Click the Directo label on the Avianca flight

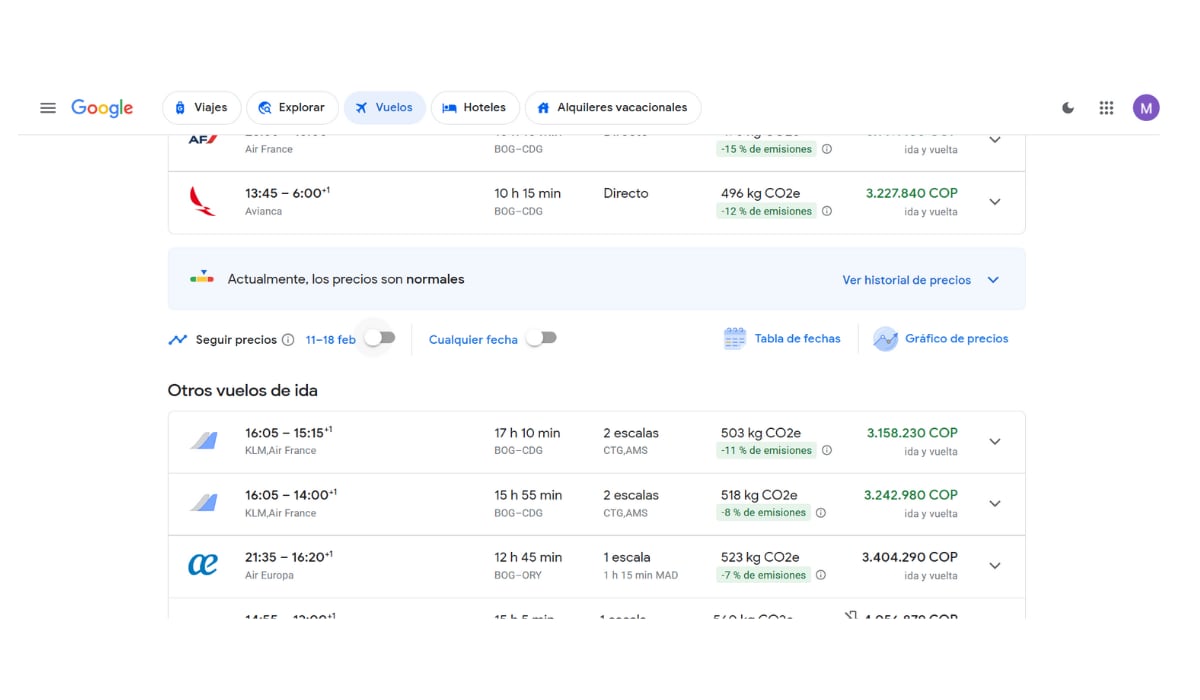tap(626, 193)
